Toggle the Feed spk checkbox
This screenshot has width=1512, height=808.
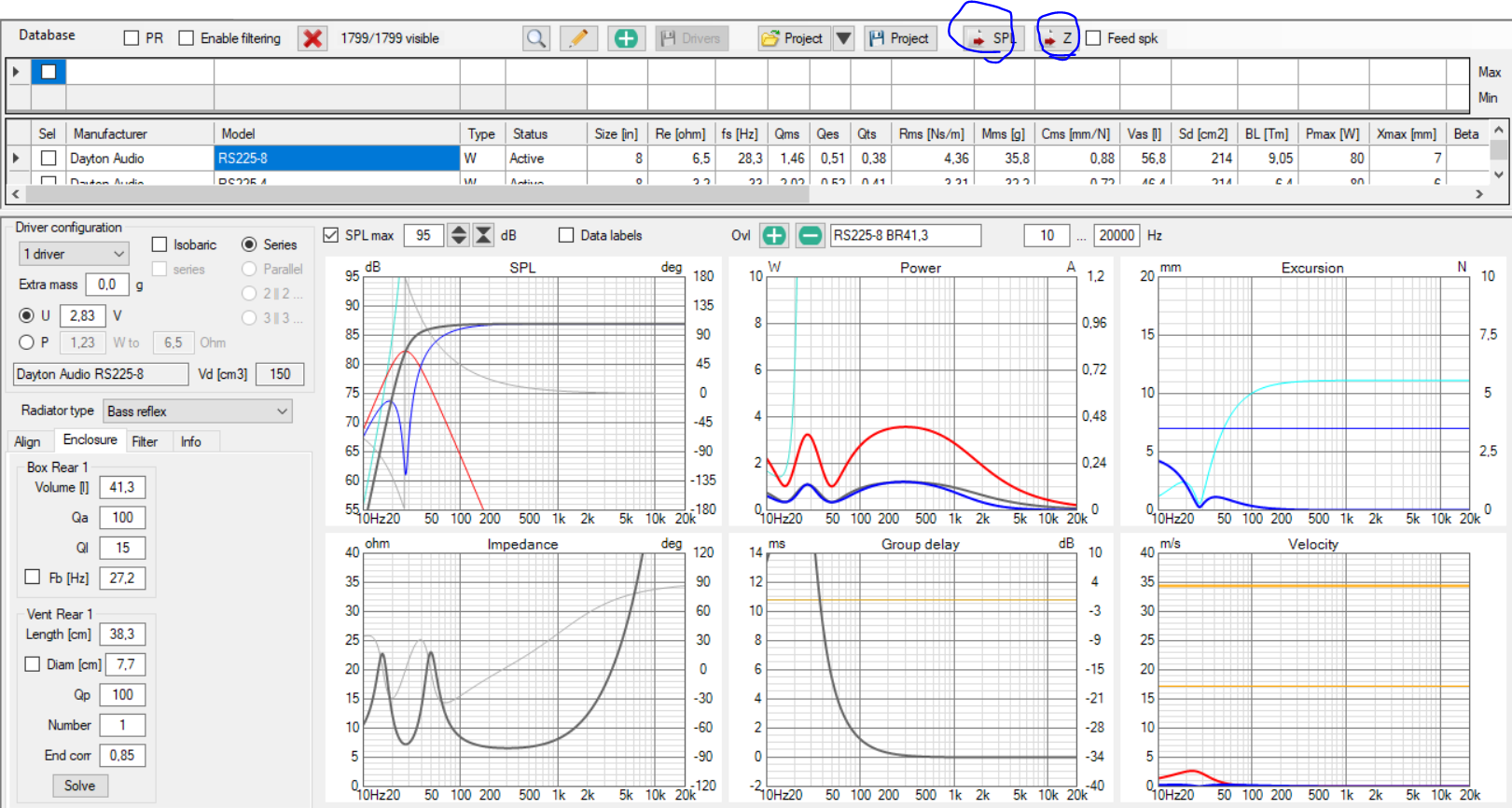pyautogui.click(x=1093, y=38)
